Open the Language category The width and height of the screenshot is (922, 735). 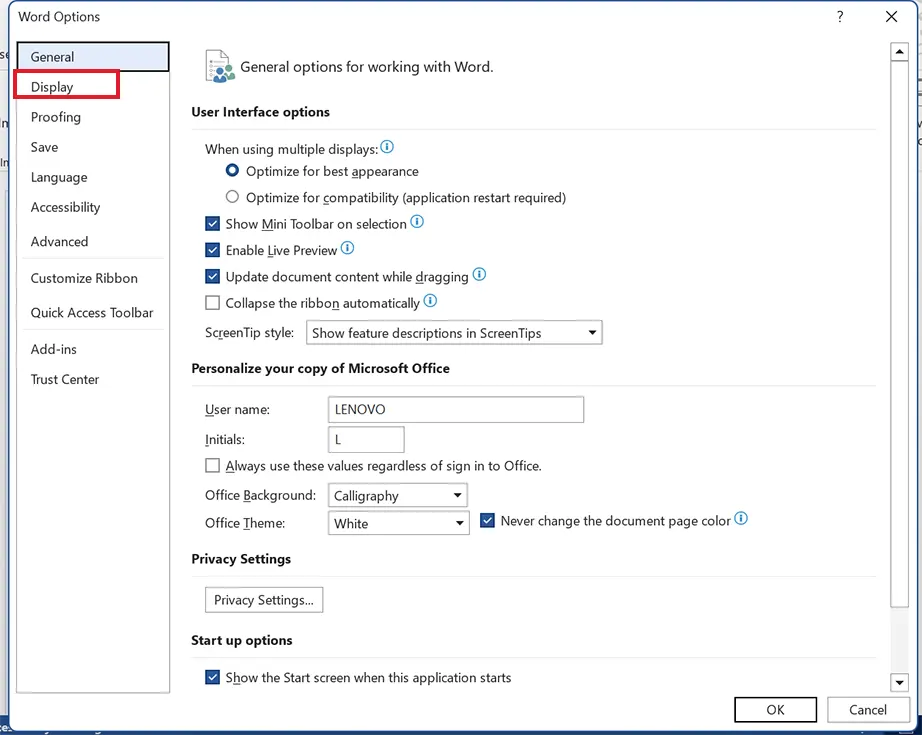93,177
